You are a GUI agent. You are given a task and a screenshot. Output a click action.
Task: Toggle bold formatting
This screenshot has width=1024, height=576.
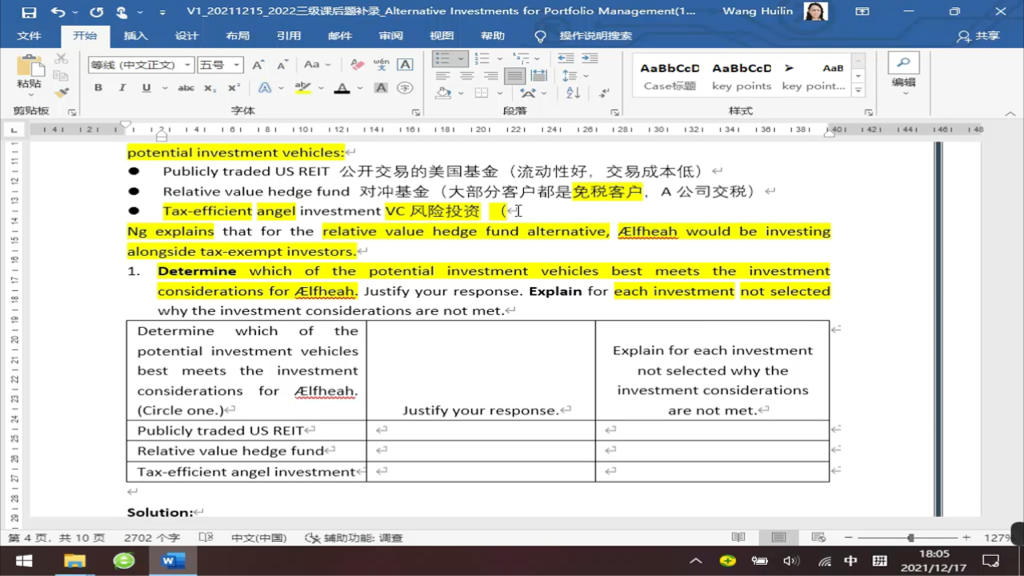(x=98, y=88)
